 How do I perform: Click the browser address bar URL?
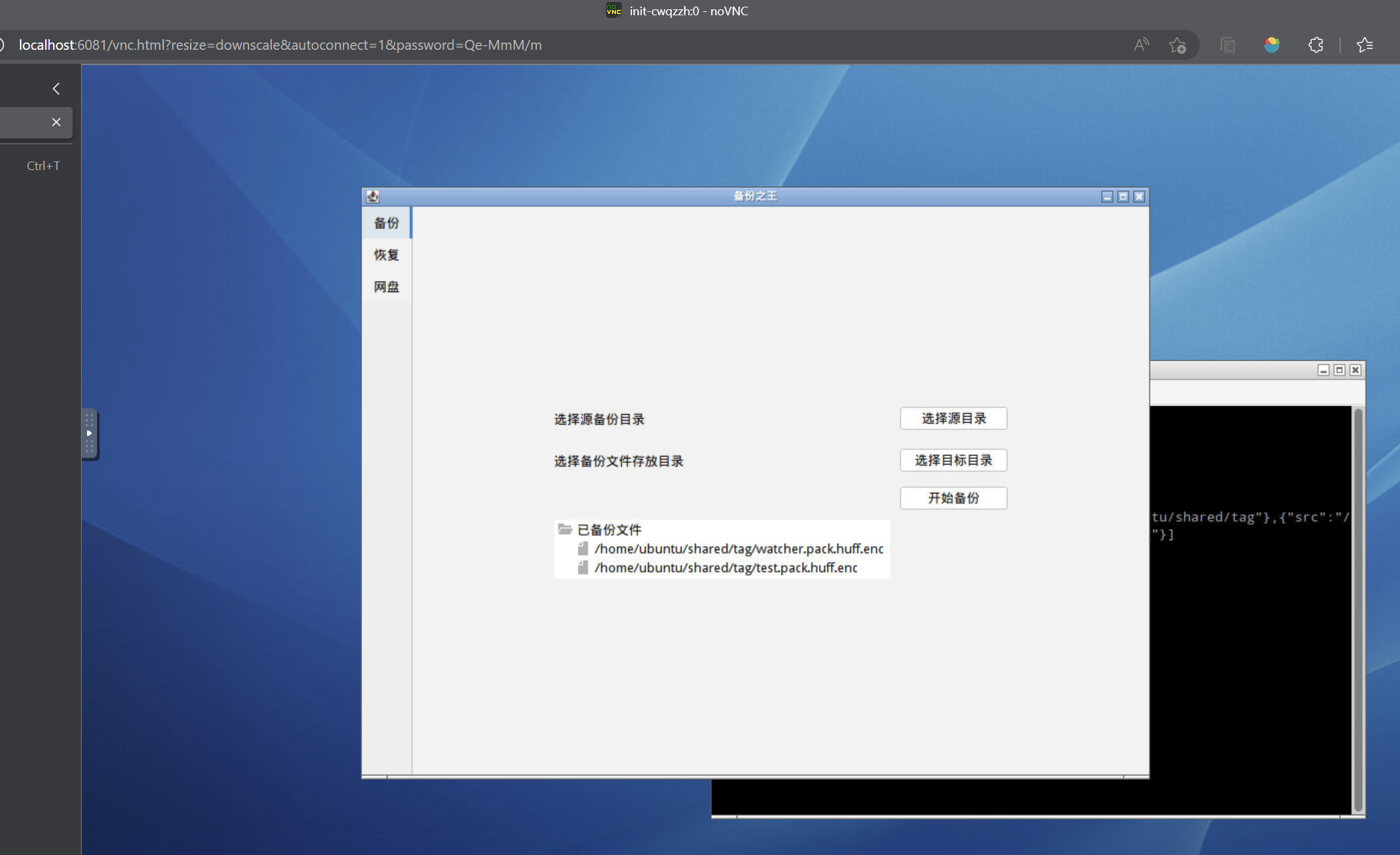(280, 45)
